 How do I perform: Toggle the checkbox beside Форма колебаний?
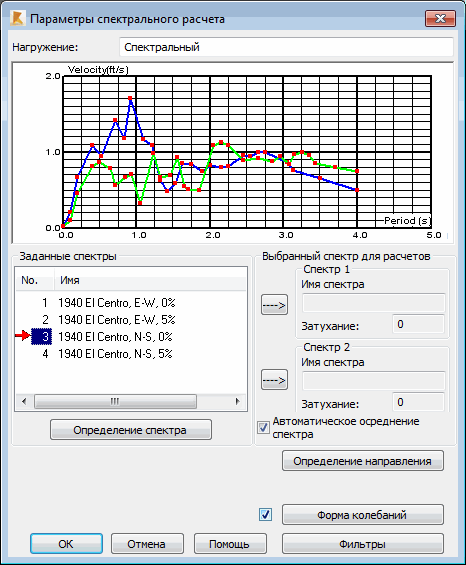[266, 515]
